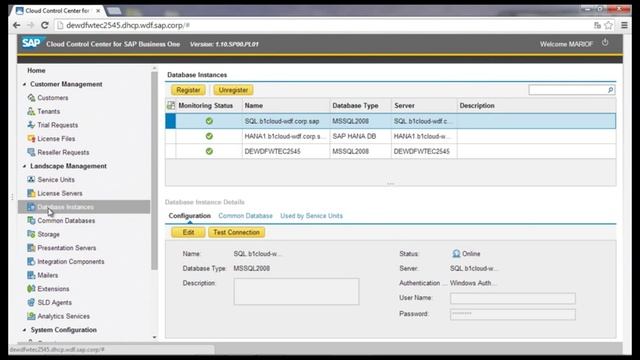Open the Extensions icon
Screen dimensions: 640x360
[x=31, y=289]
